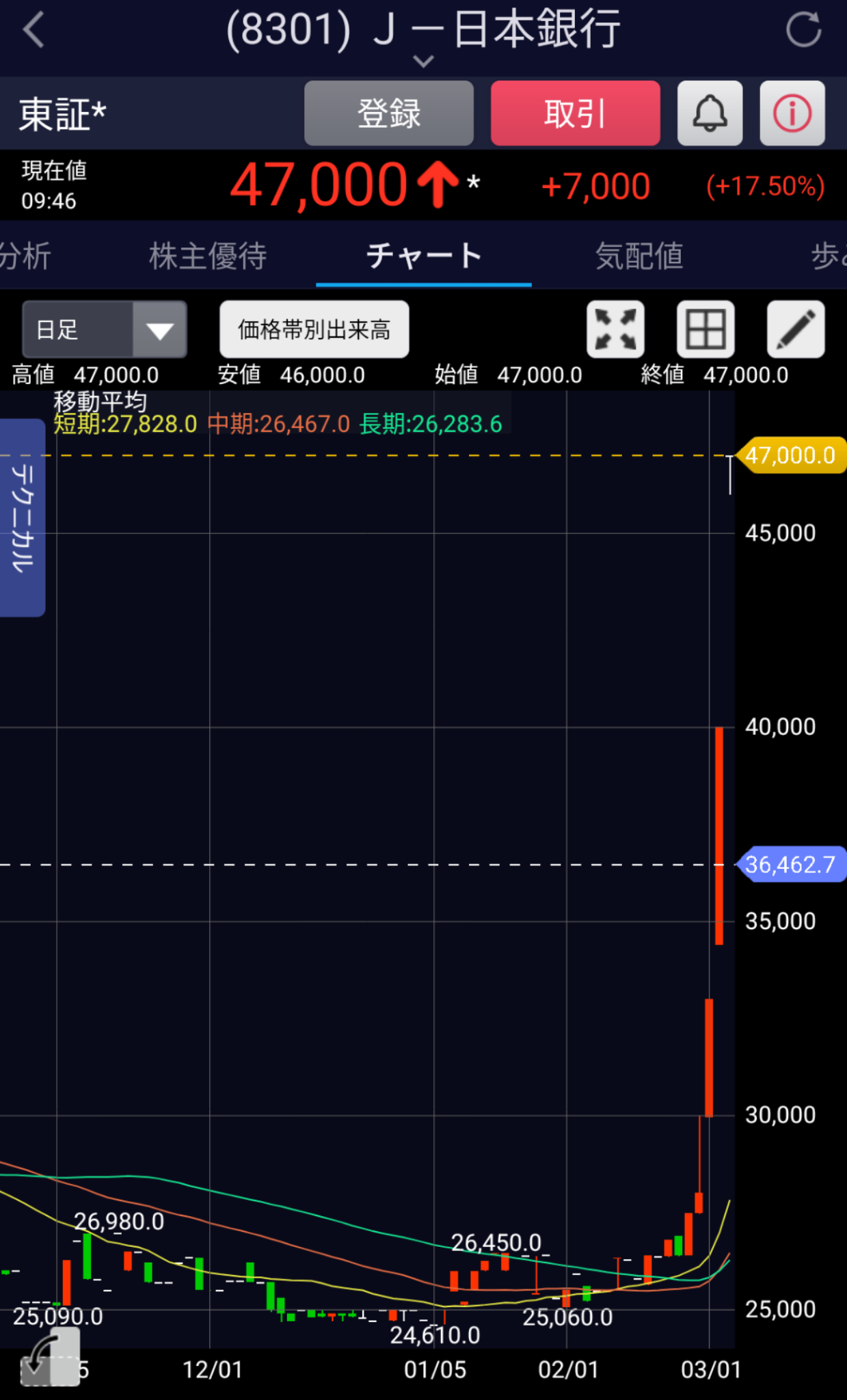
Task: Tap the 東証* market label
Action: pos(62,114)
